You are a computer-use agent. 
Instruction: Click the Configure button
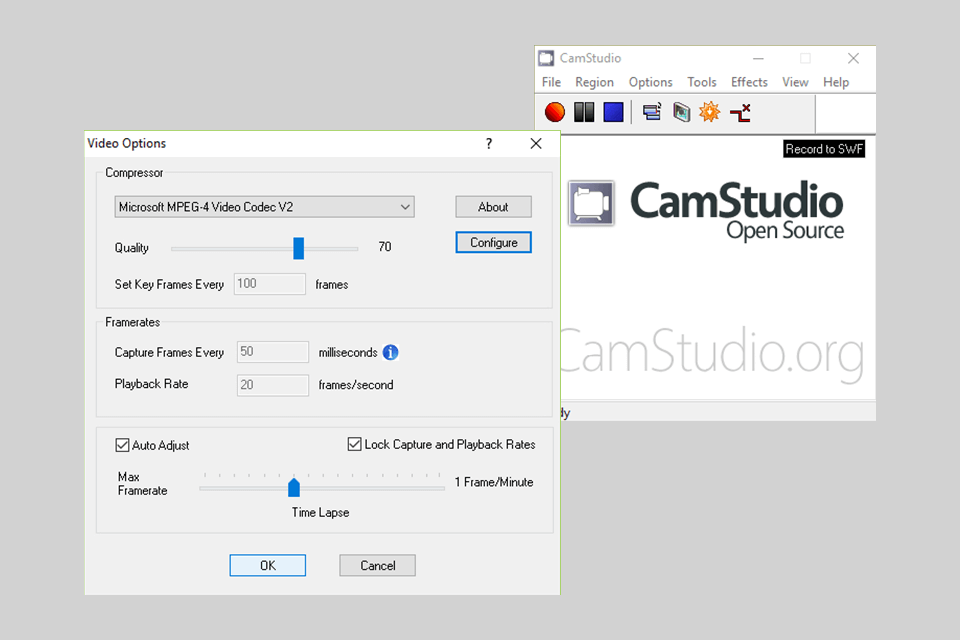pyautogui.click(x=493, y=243)
